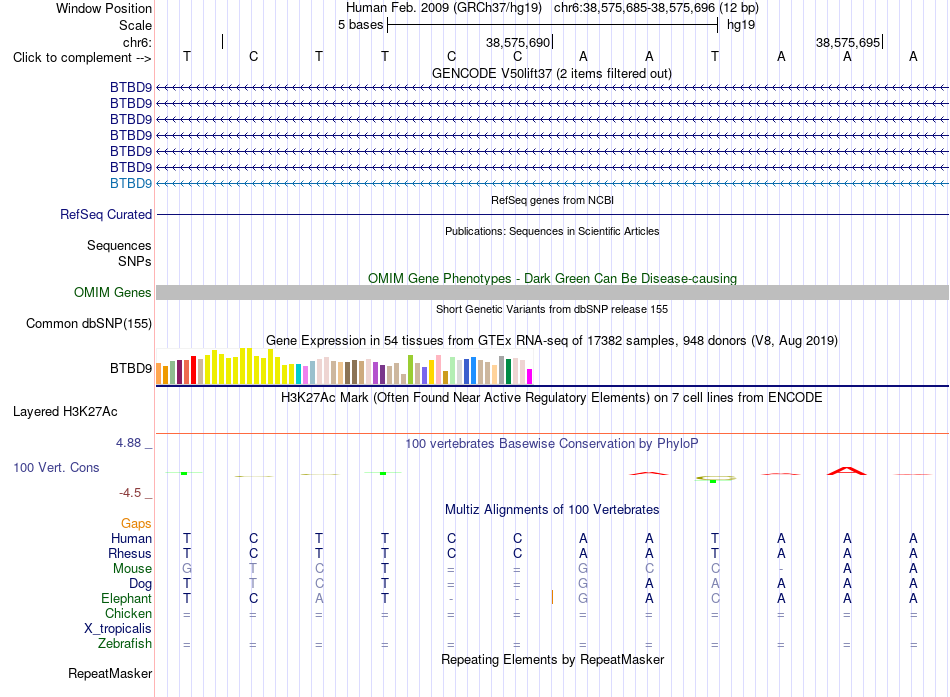Screen dimensions: 950x697
Task: Click the light-blue BTBD9 transcript label
Action: pyautogui.click(x=131, y=183)
